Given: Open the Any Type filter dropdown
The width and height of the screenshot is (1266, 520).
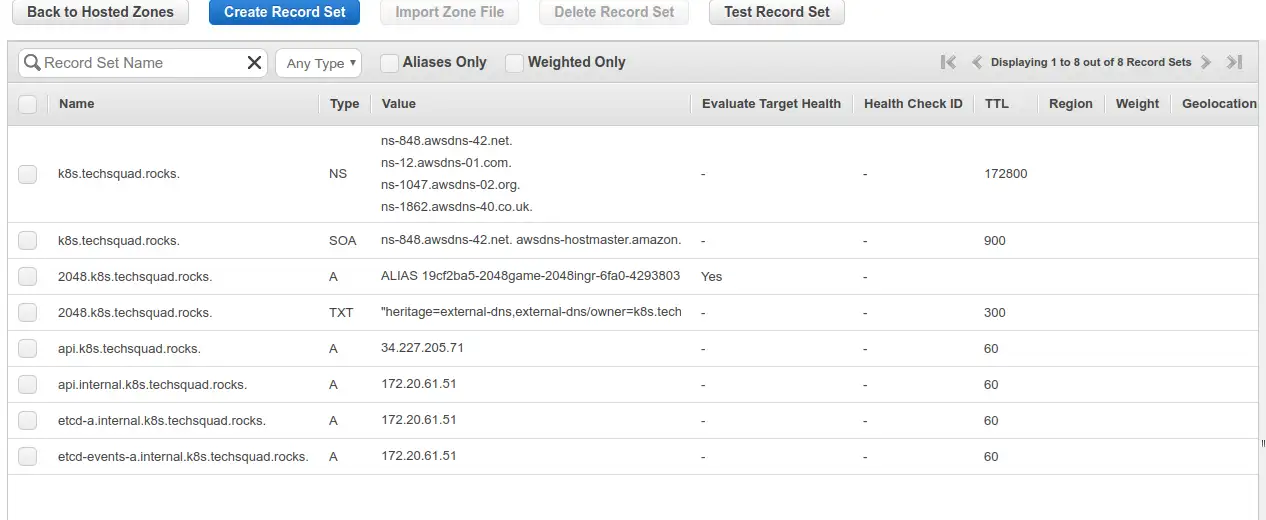Looking at the screenshot, I should pos(318,63).
